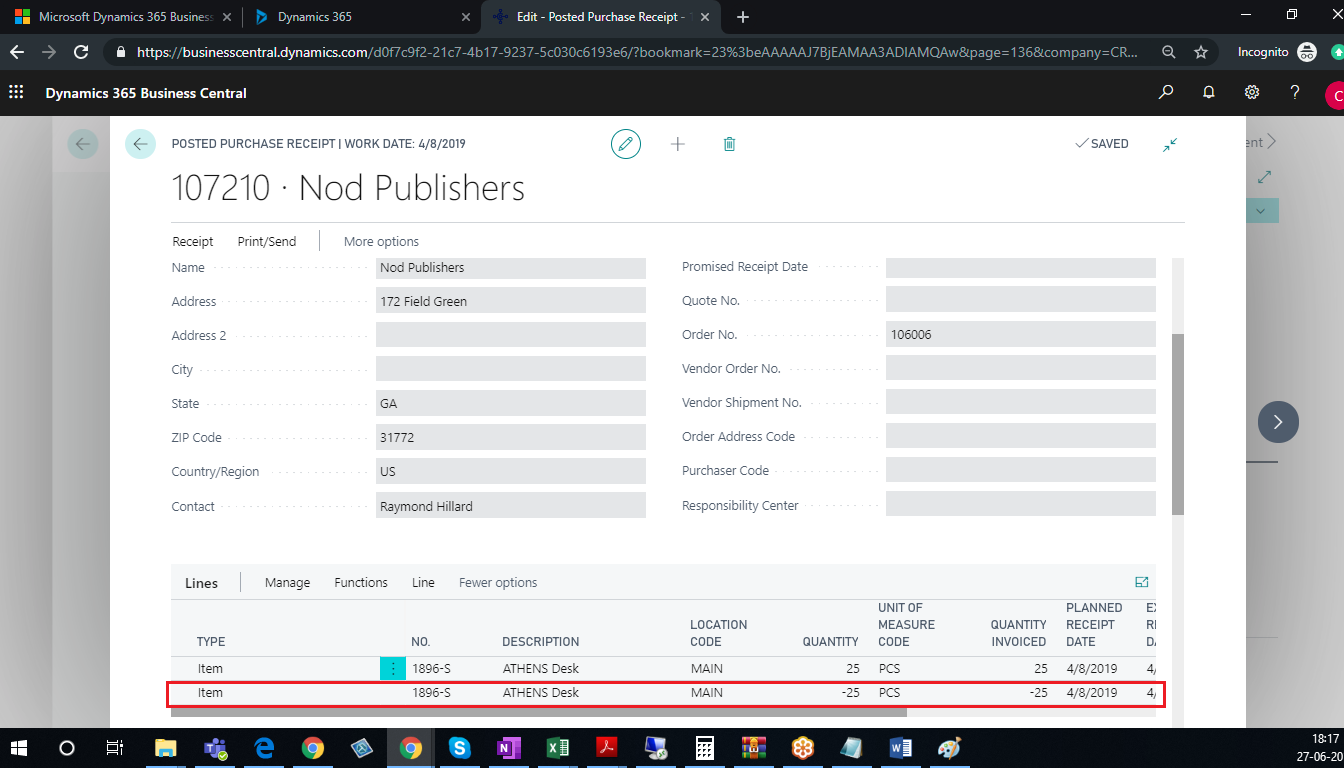Click the empty Promised Receipt Date field
Image resolution: width=1344 pixels, height=768 pixels.
click(1021, 267)
